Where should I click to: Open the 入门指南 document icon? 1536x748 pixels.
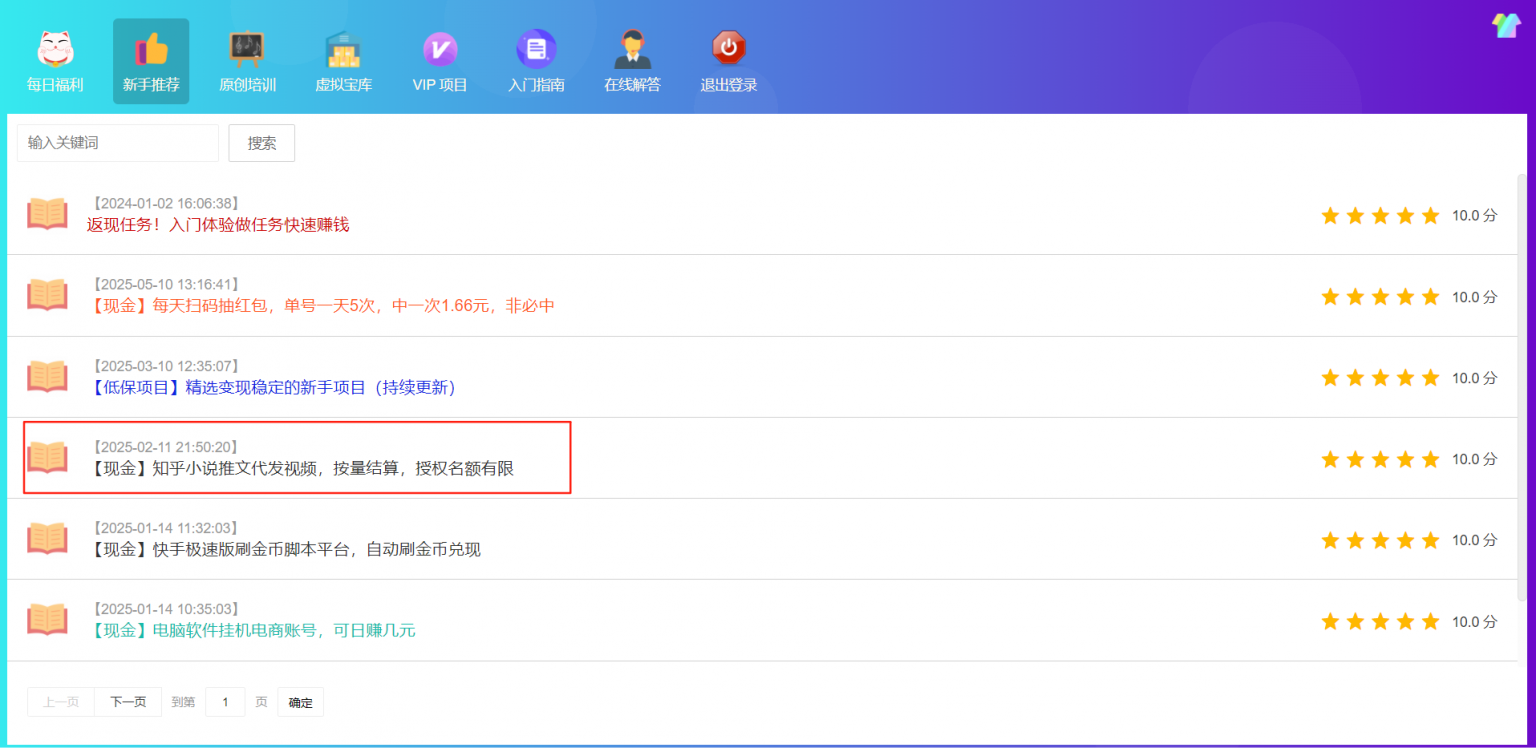tap(536, 49)
